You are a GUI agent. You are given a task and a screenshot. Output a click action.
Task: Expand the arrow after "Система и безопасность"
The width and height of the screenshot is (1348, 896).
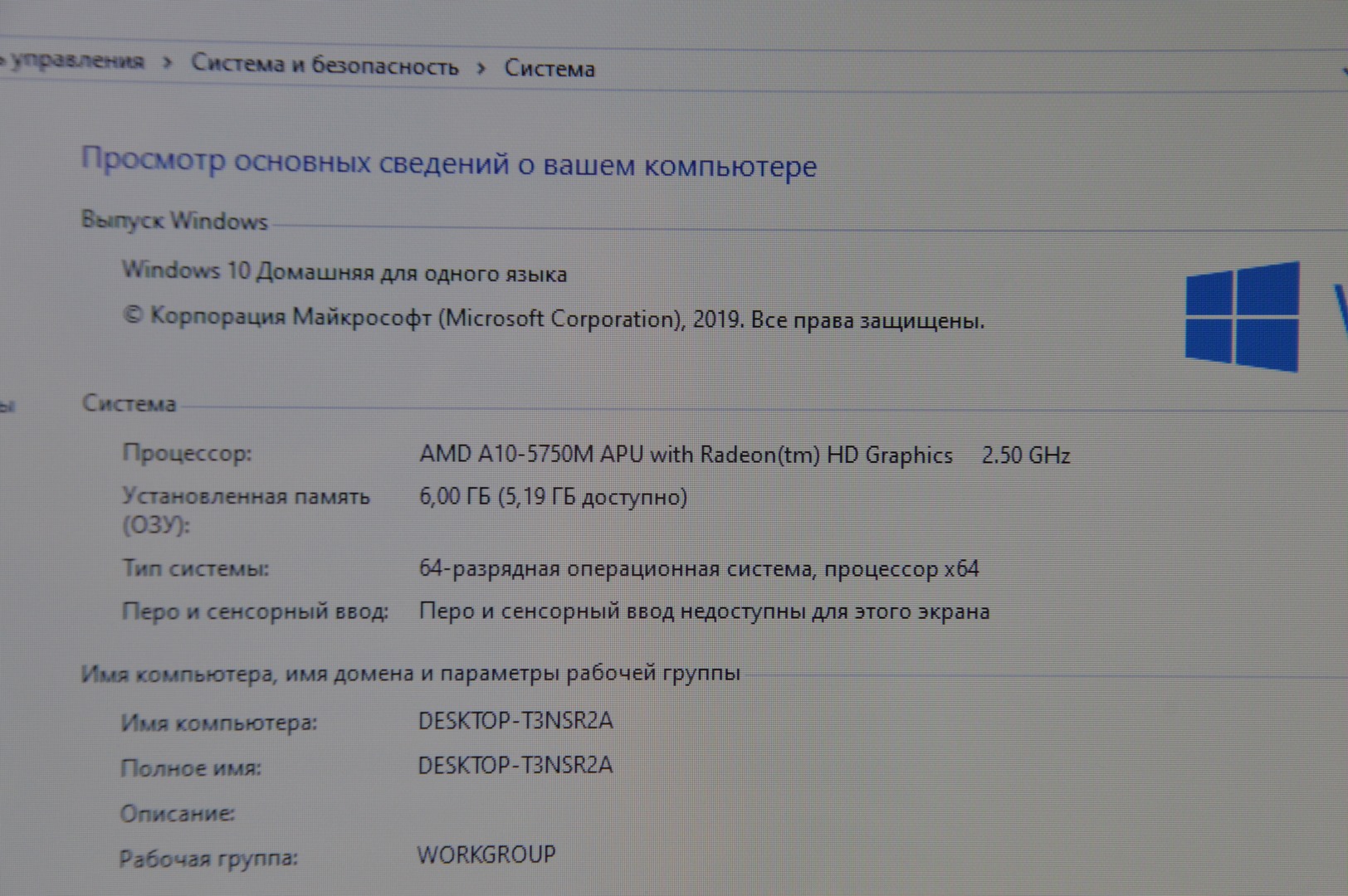coord(481,68)
